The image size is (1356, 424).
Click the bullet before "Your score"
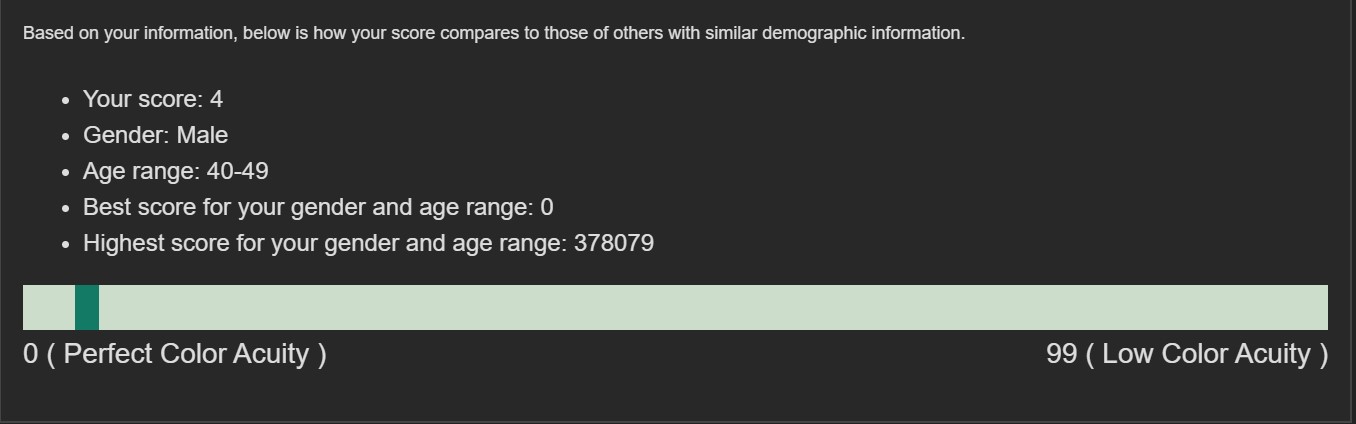click(x=66, y=100)
